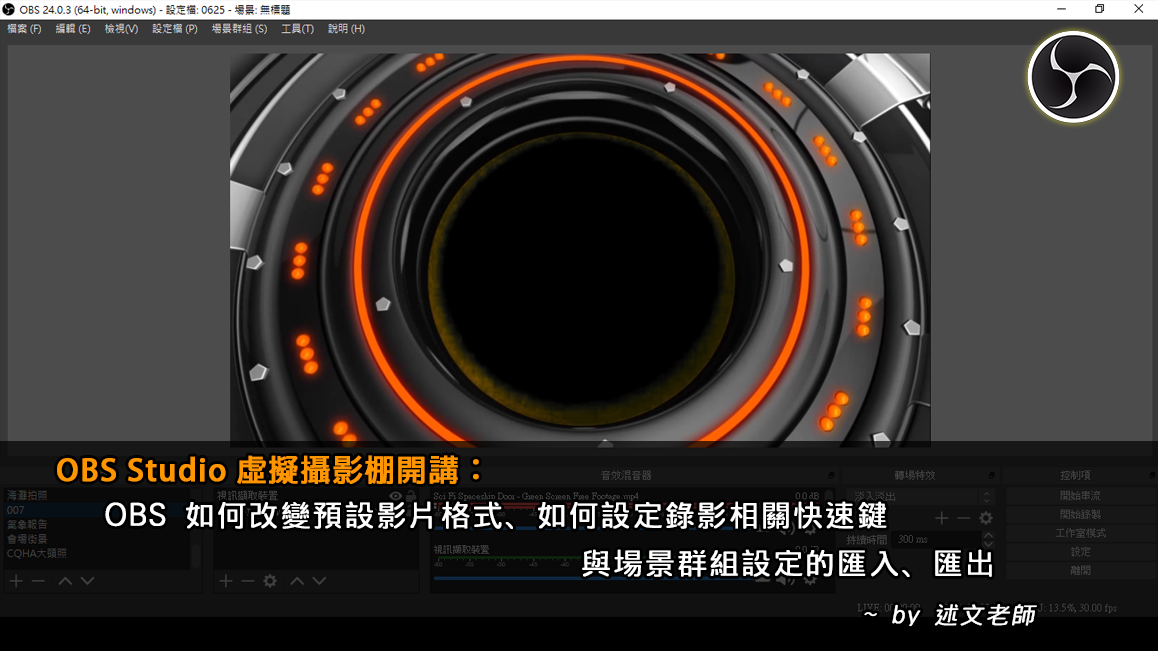1158x651 pixels.
Task: Remove the selected scene with the minus icon
Action: tap(38, 582)
